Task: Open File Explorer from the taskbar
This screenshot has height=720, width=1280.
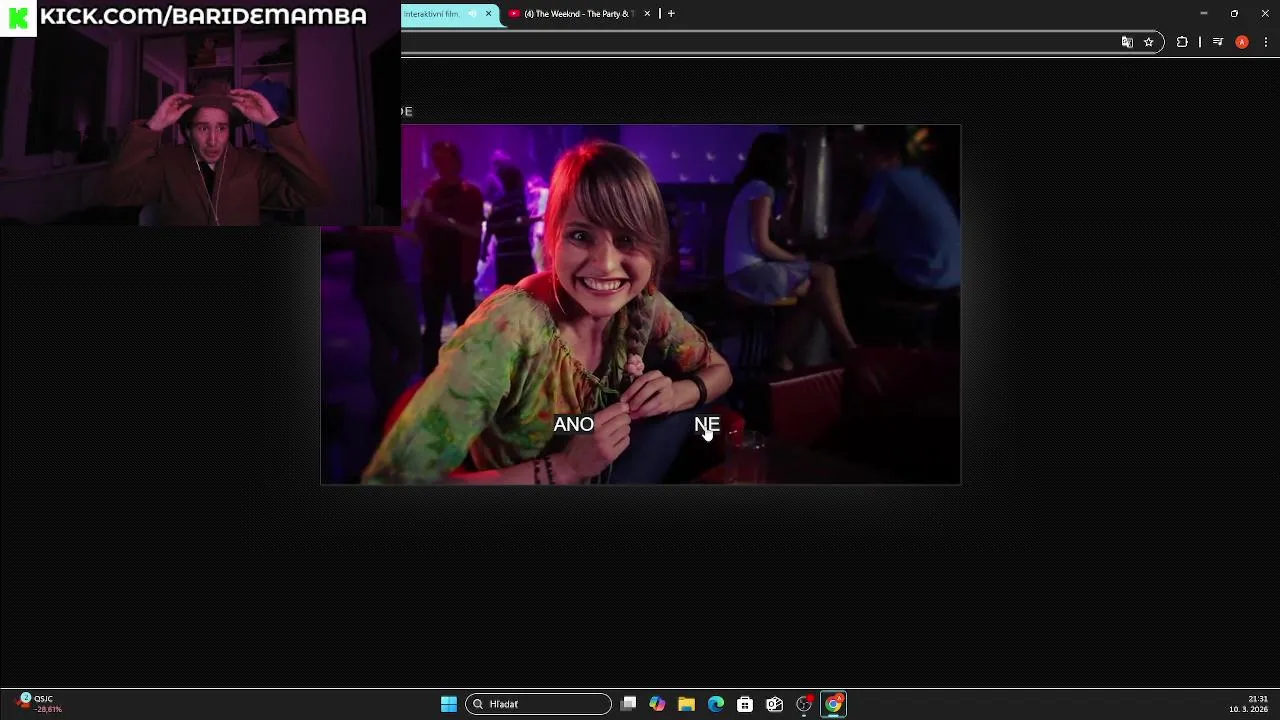Action: (686, 704)
